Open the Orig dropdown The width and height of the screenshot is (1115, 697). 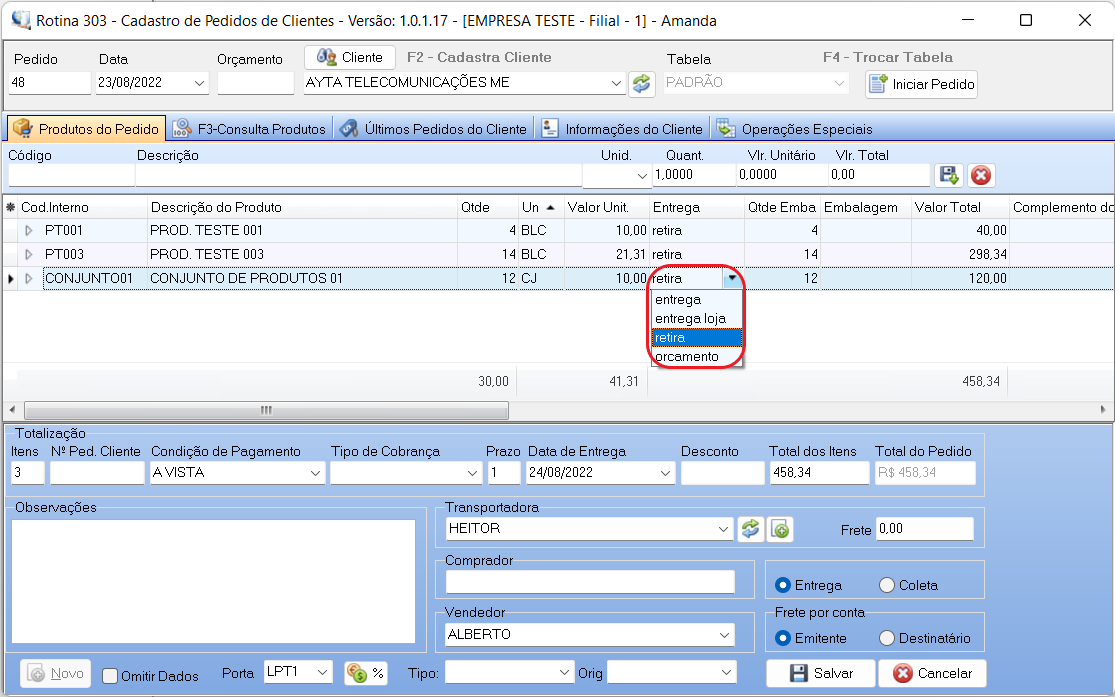(726, 672)
